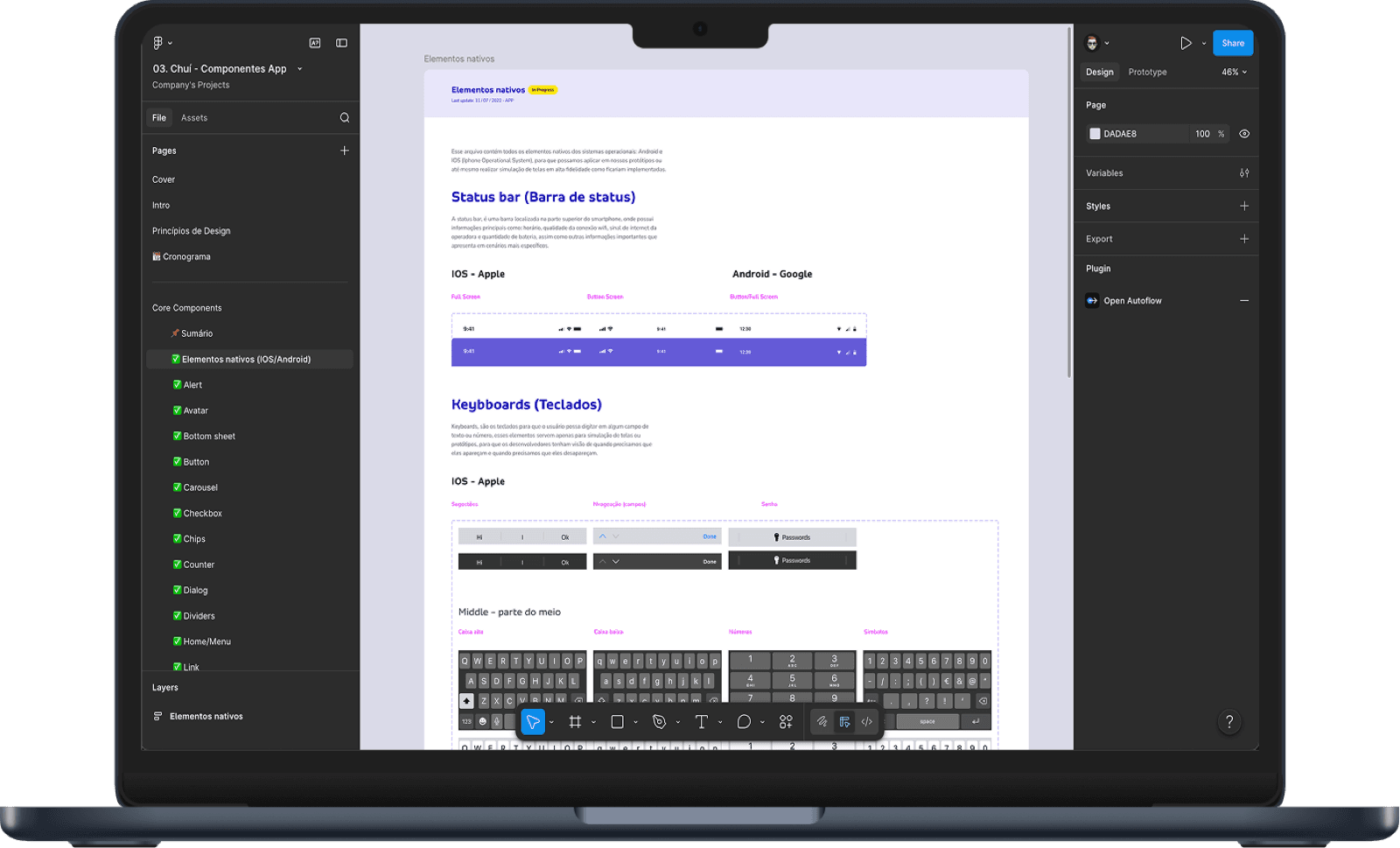Click the Present play icon

[1186, 43]
